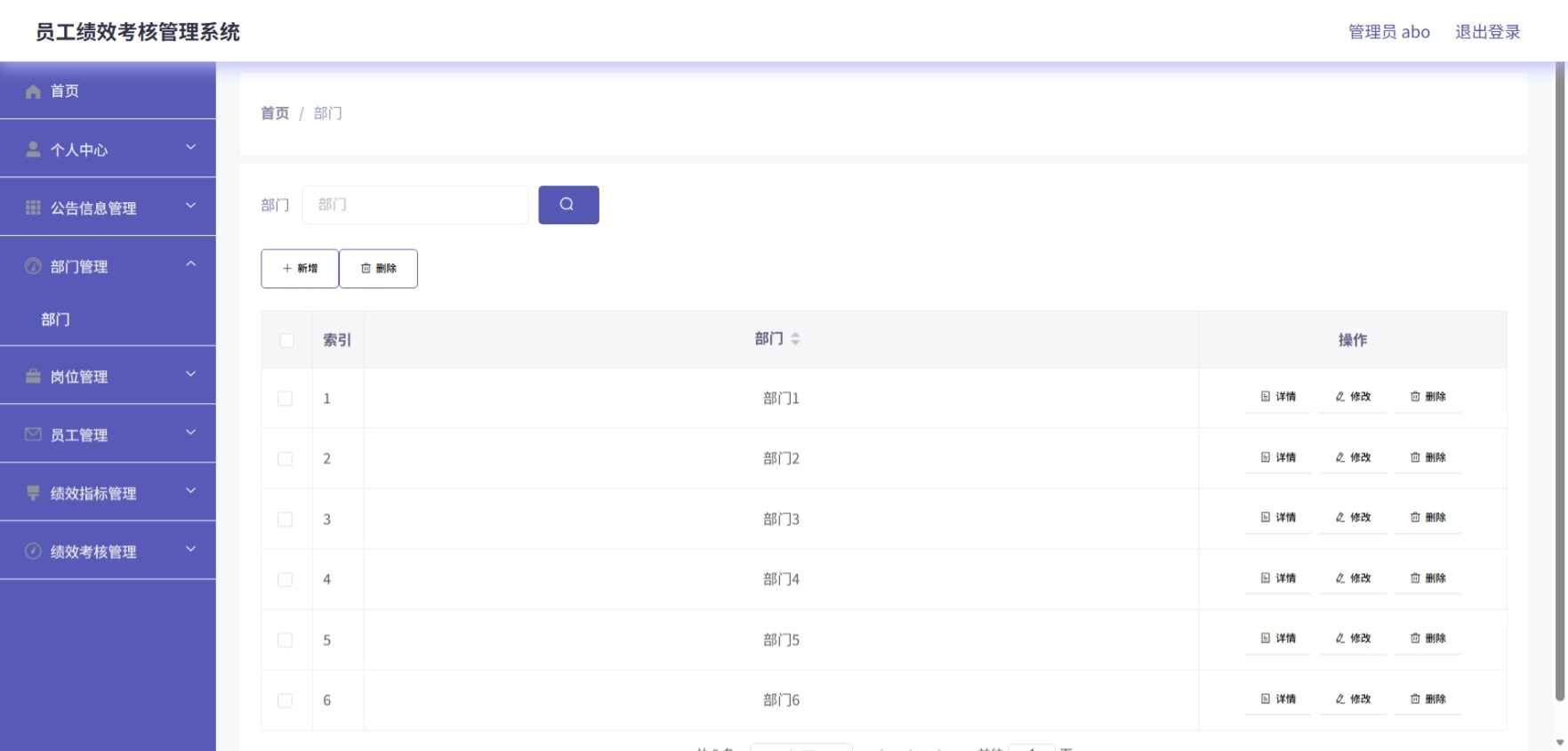The image size is (1568, 751).
Task: Open 详情 for row 部门3
Action: [x=1278, y=517]
